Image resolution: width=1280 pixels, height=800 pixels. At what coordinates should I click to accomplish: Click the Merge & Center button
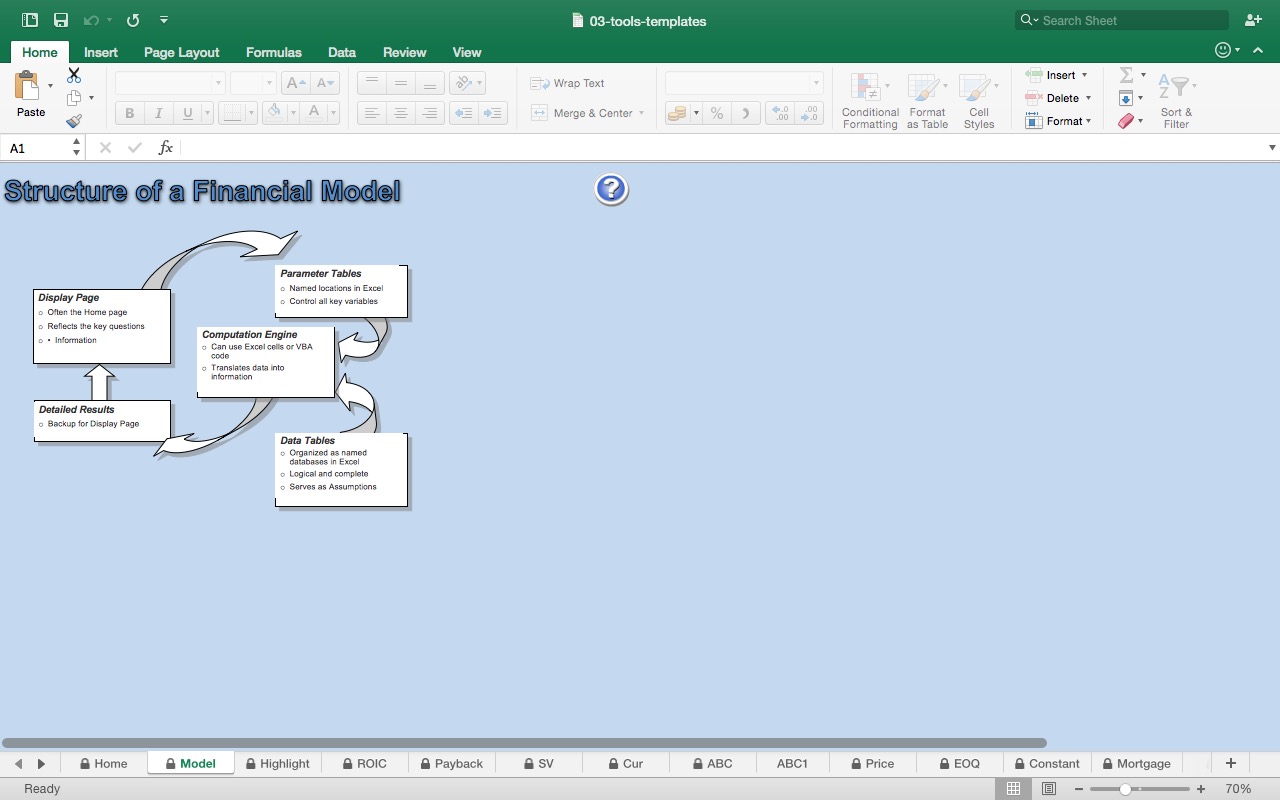coord(587,113)
